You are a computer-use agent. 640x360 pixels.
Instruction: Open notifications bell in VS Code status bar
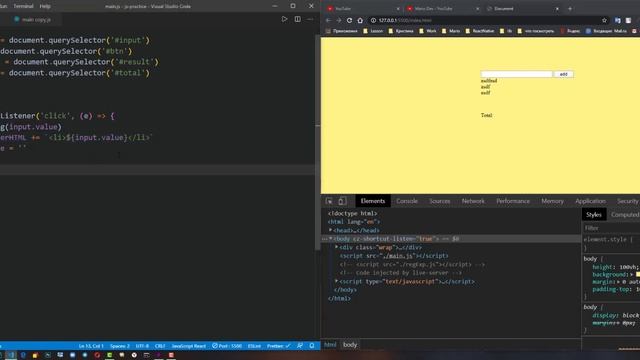tap(312, 346)
